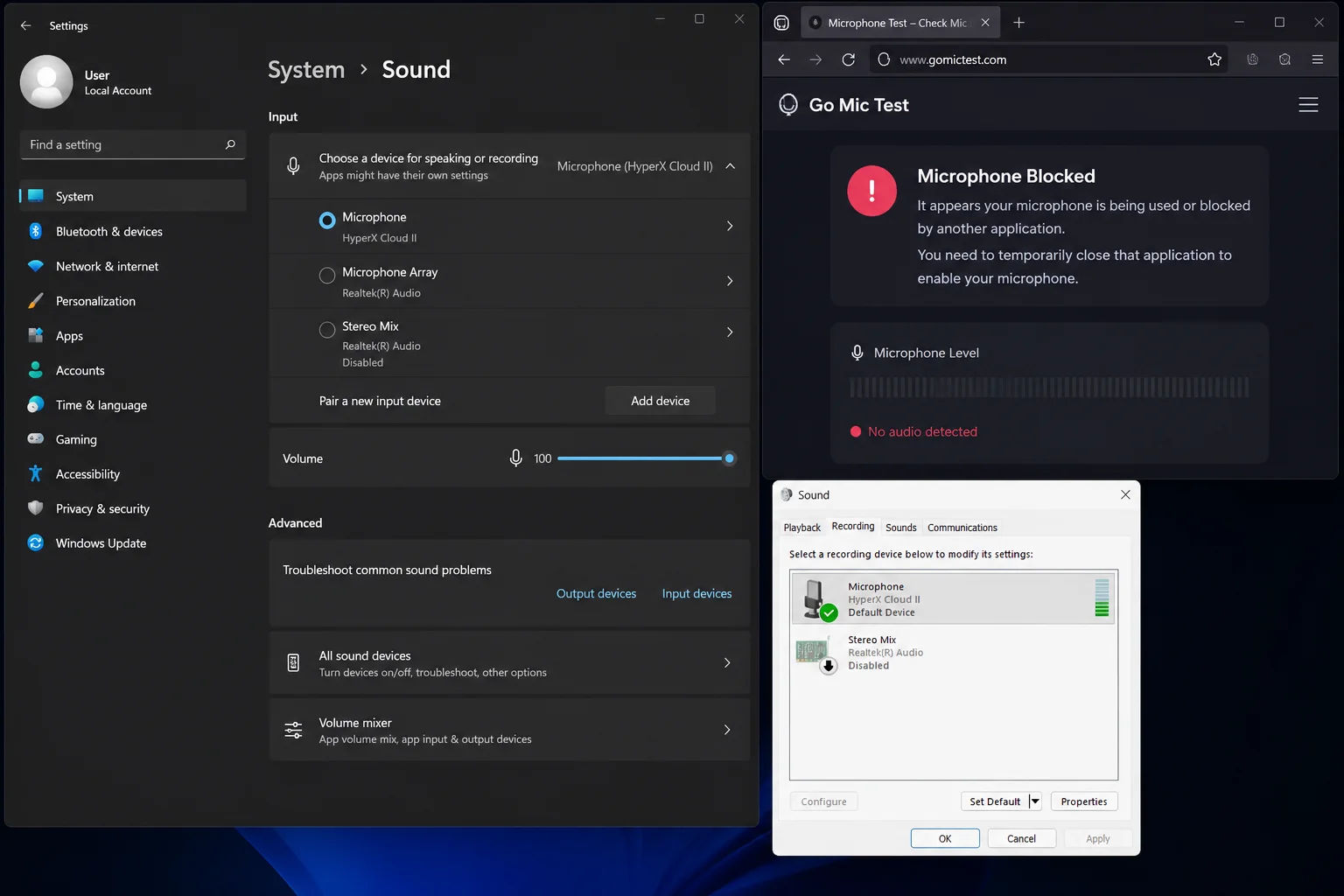Open Accessibility settings
The image size is (1344, 896).
pos(133,474)
